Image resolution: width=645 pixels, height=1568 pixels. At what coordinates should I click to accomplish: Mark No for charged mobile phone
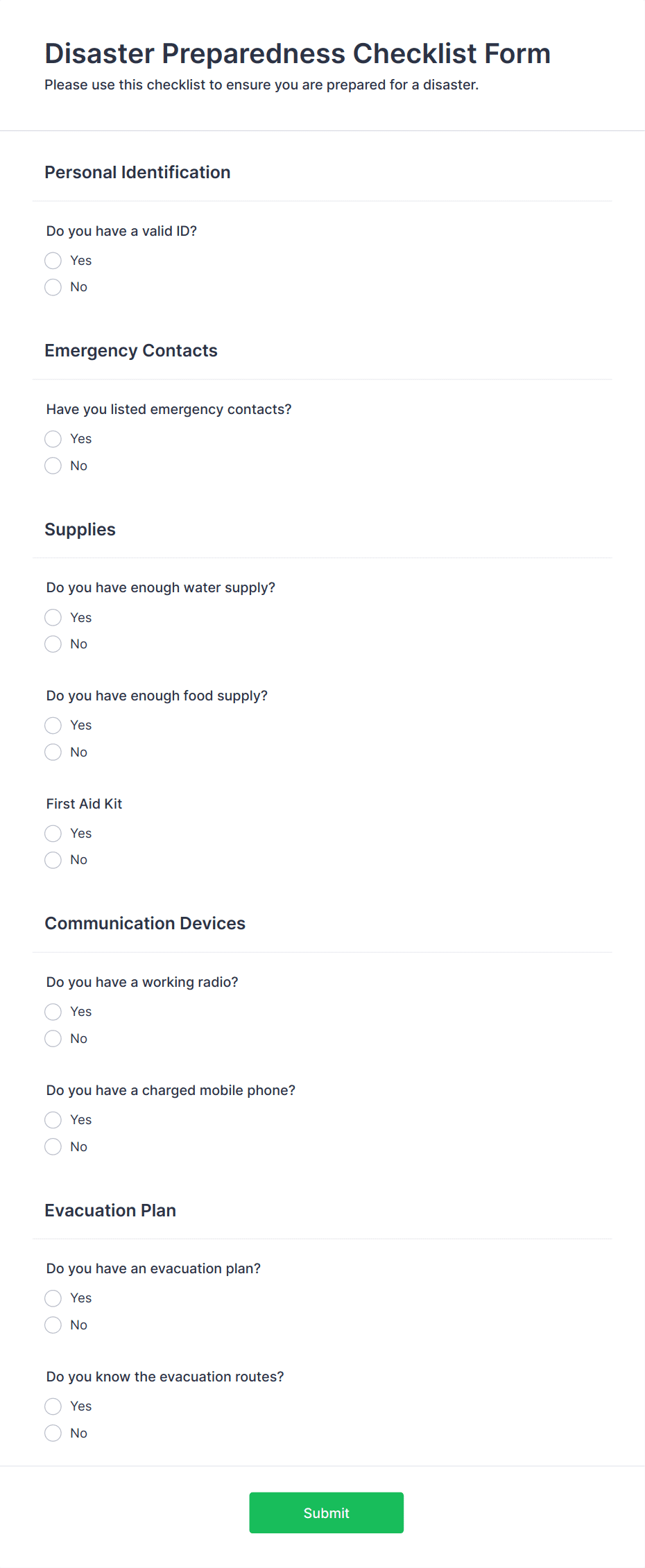click(53, 1147)
